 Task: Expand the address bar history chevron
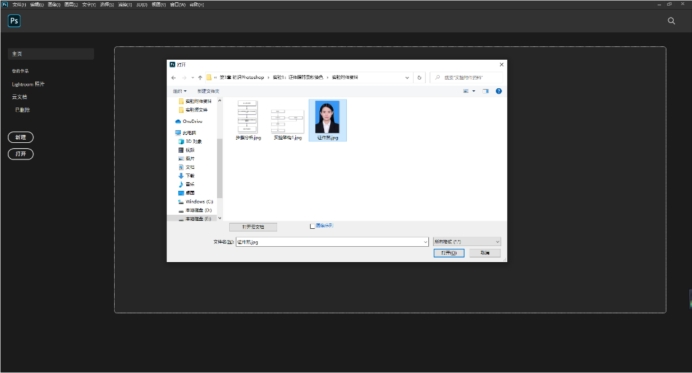click(x=407, y=78)
